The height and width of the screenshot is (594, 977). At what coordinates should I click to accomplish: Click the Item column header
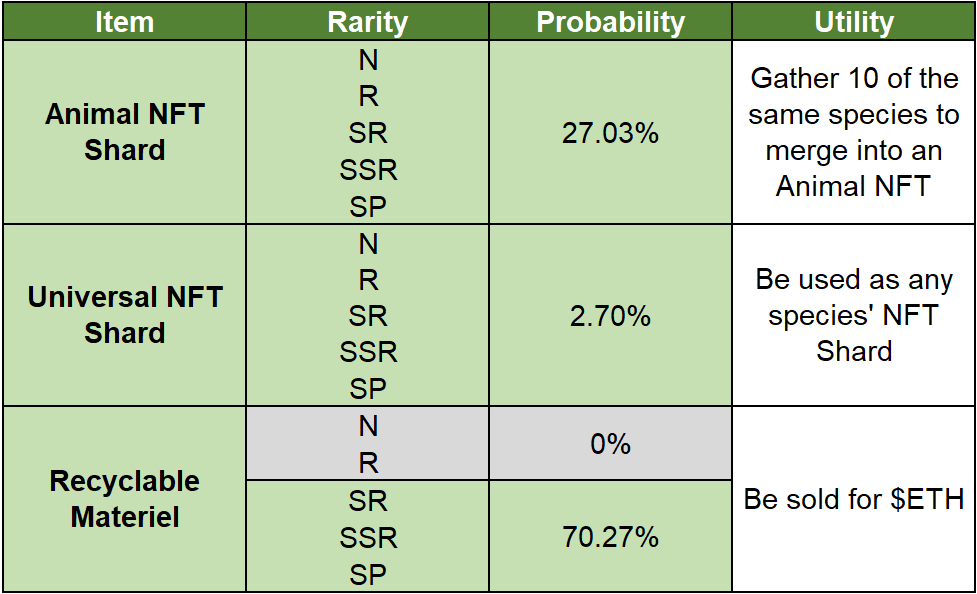pos(124,22)
